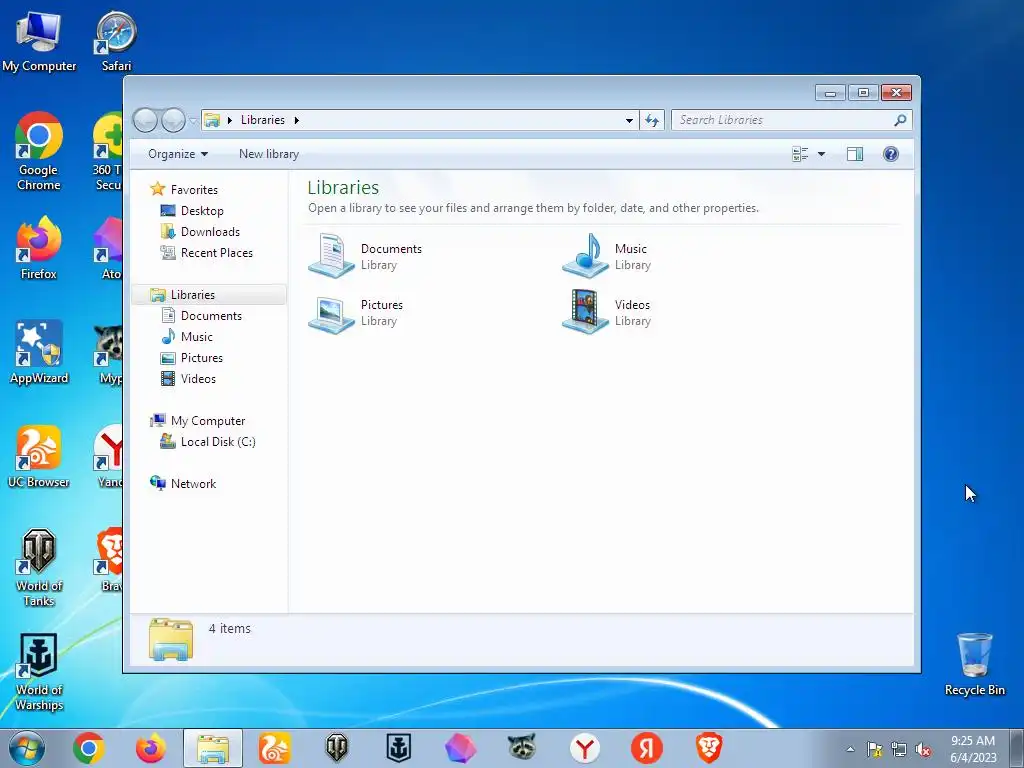Open the Pictures library icon

(332, 313)
